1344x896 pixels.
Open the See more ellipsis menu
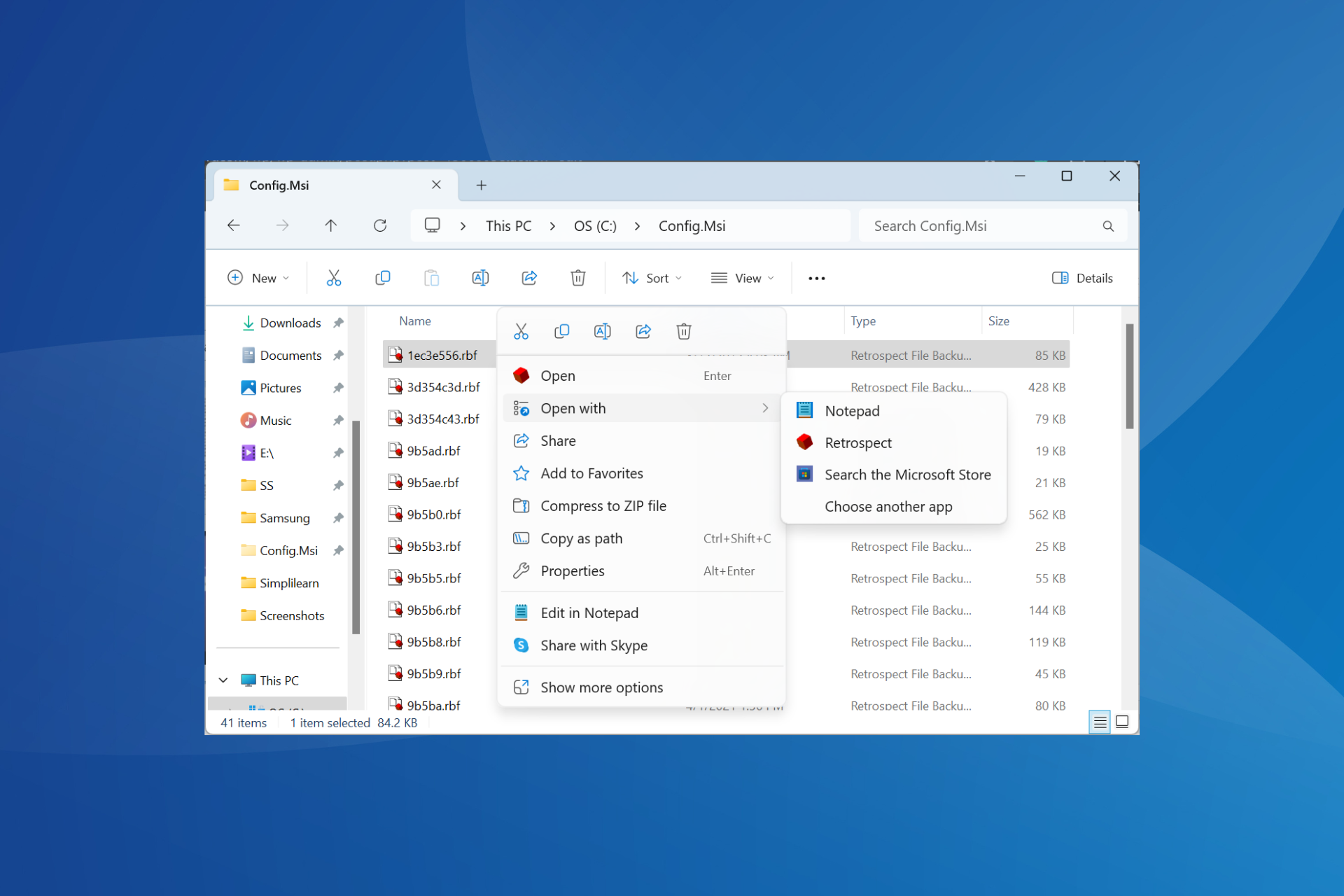coord(816,278)
